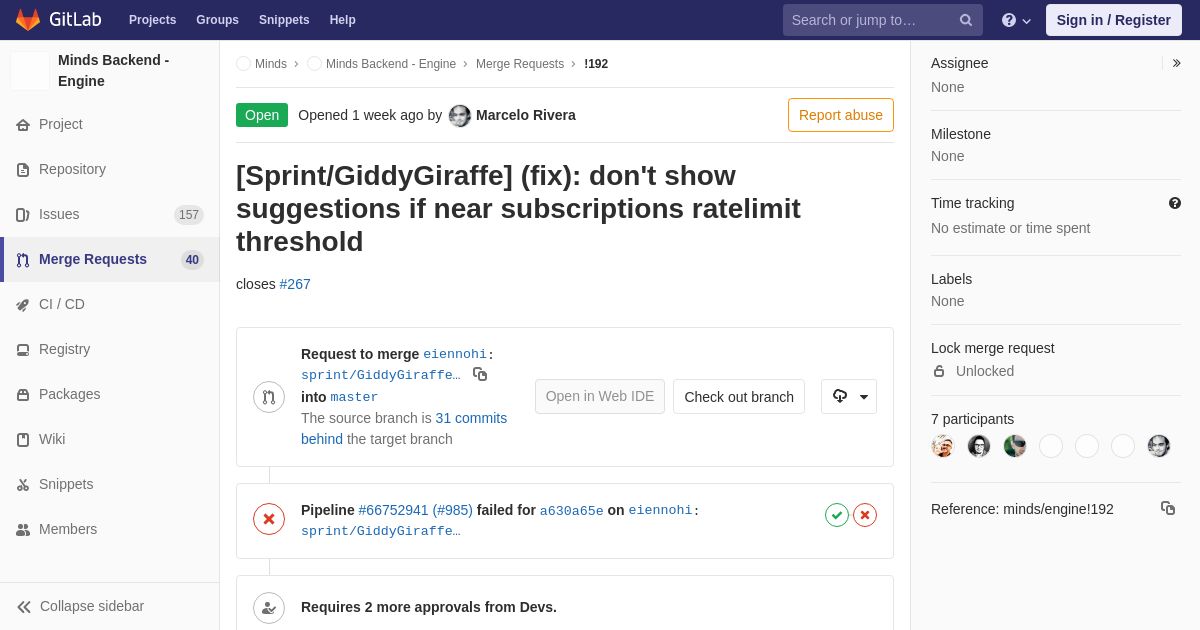Viewport: 1200px width, 630px height.
Task: Collapse the right sidebar with double chevron
Action: [1176, 63]
